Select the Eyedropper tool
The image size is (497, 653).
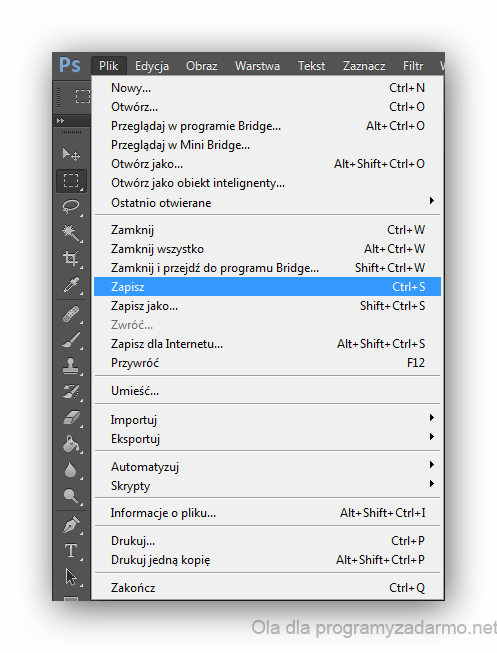click(71, 285)
